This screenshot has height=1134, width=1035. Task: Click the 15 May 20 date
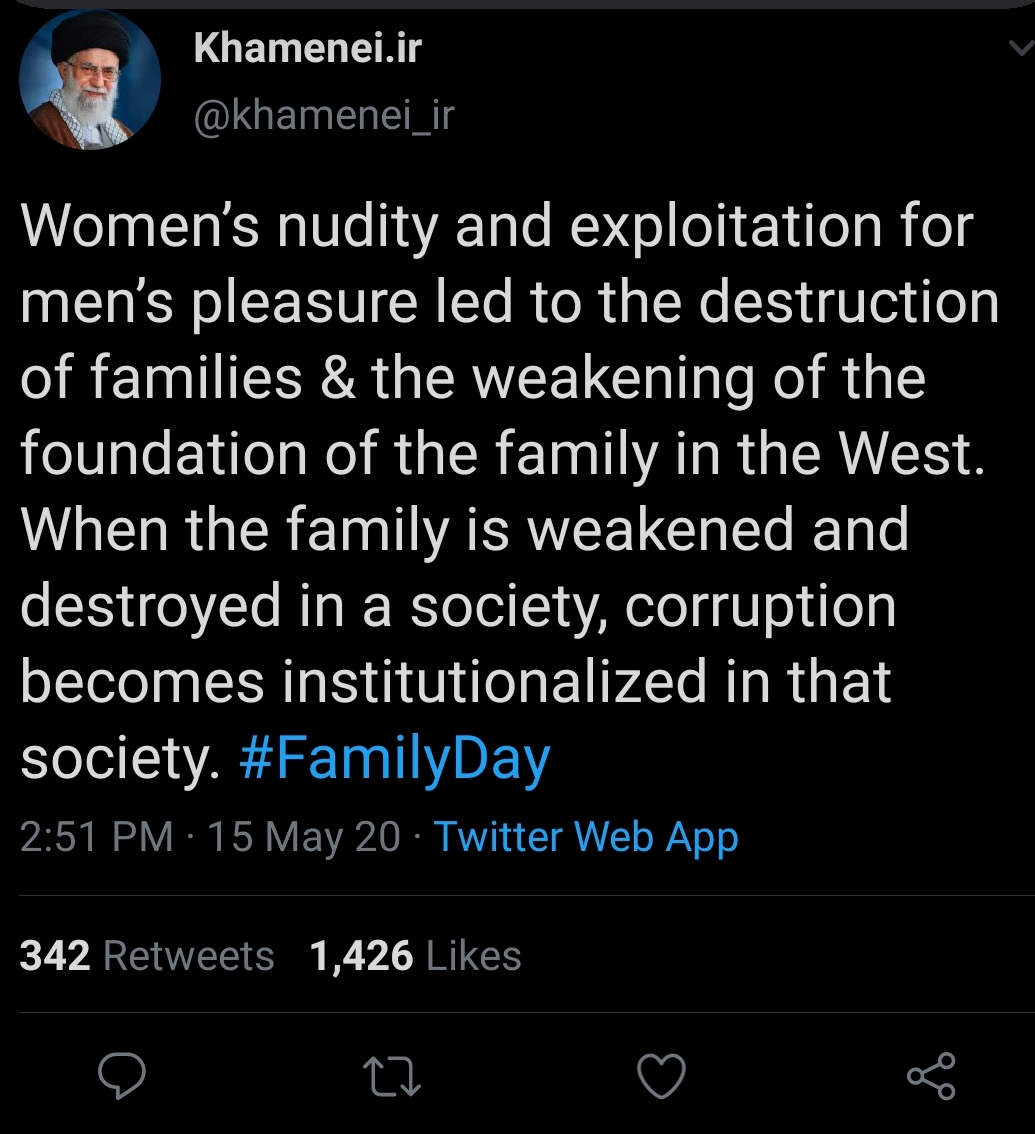tap(304, 836)
